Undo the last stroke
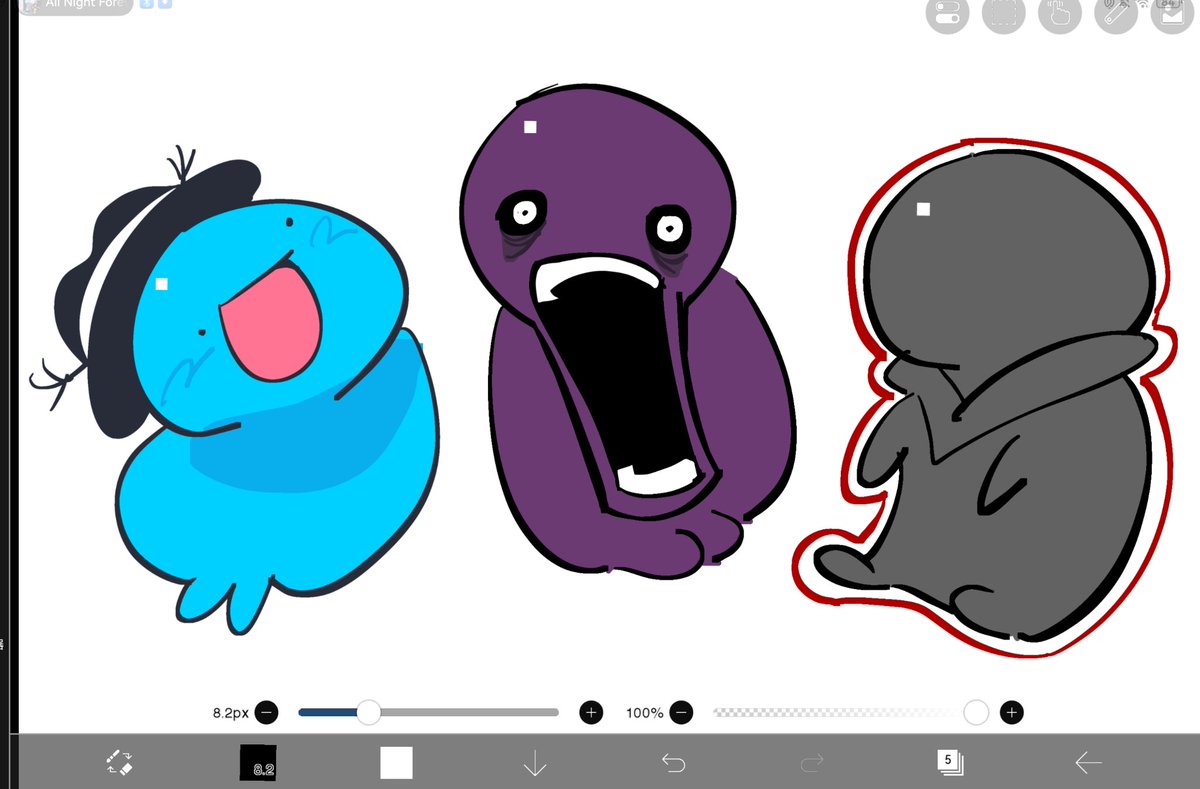 tap(673, 764)
